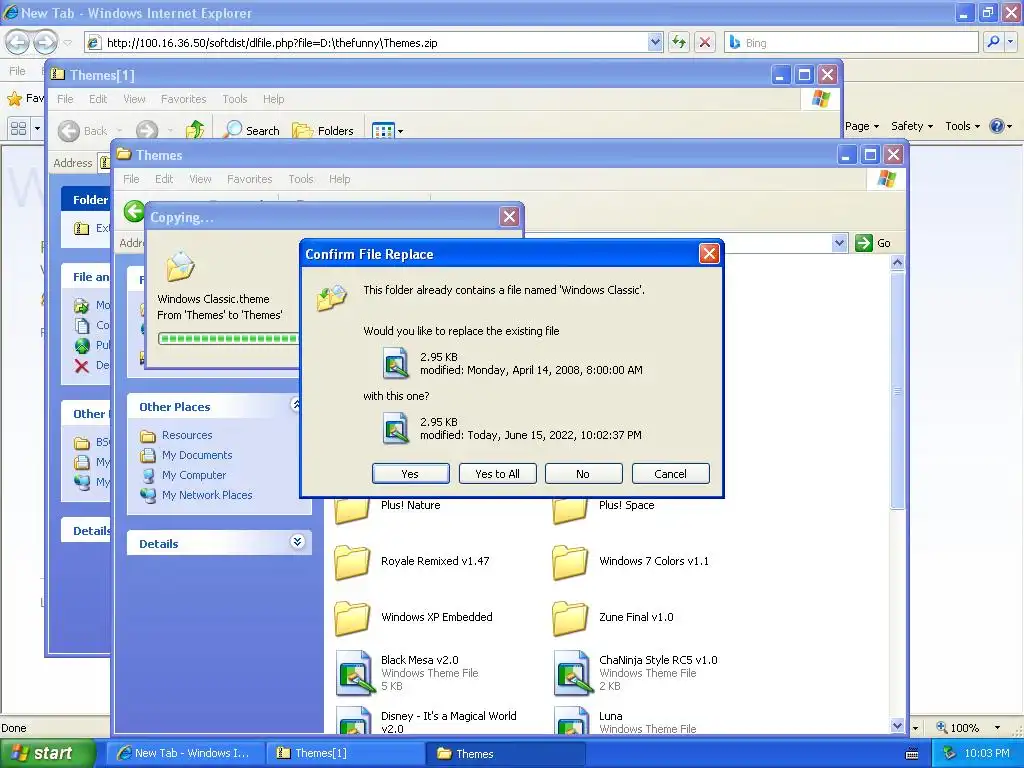Collapse the Other Places panel
This screenshot has width=1024, height=768.
coord(296,406)
